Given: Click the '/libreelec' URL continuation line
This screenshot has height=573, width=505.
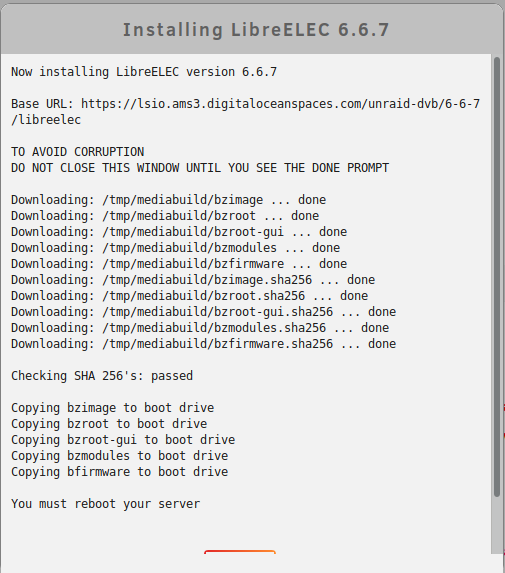Looking at the screenshot, I should click(46, 120).
